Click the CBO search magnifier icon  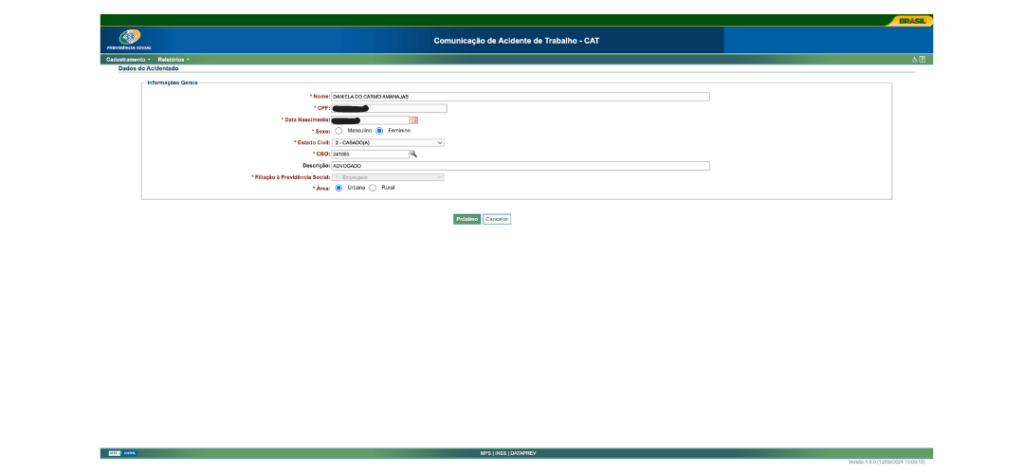(413, 154)
